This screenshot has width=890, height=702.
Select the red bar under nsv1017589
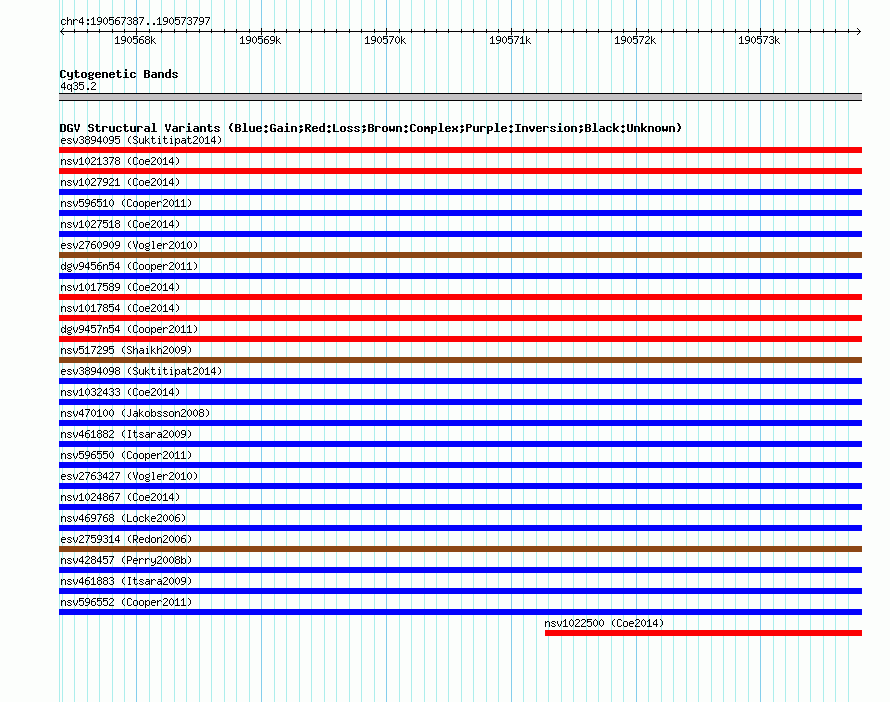[x=460, y=297]
